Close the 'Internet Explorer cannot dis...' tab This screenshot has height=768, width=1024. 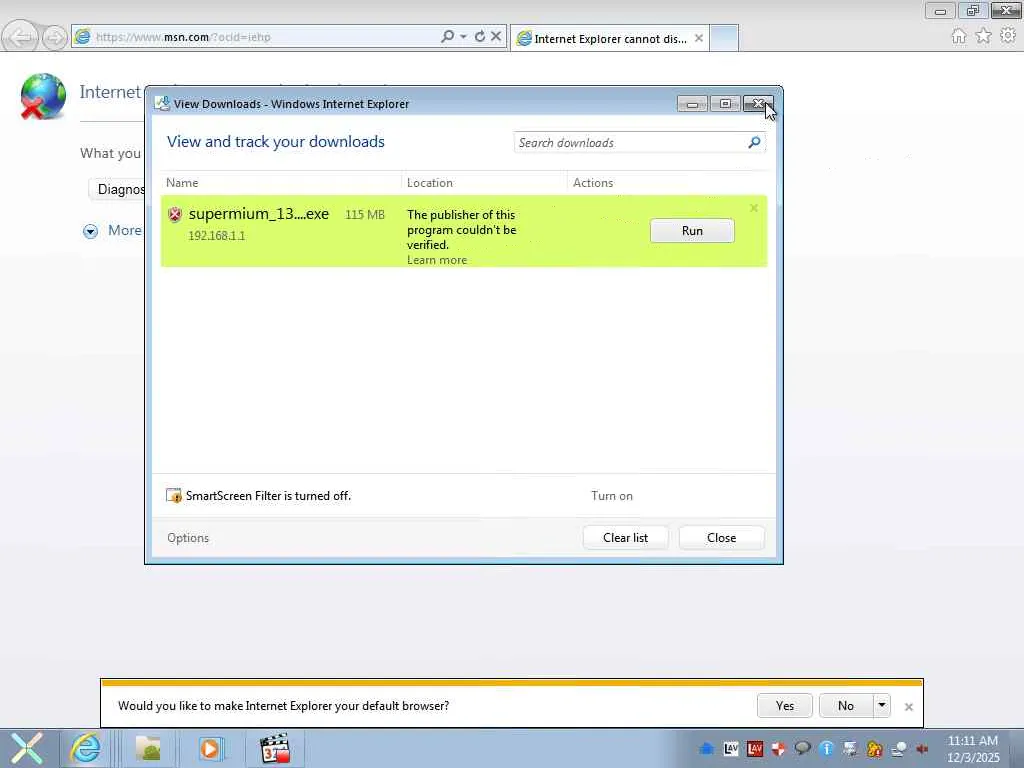(699, 39)
